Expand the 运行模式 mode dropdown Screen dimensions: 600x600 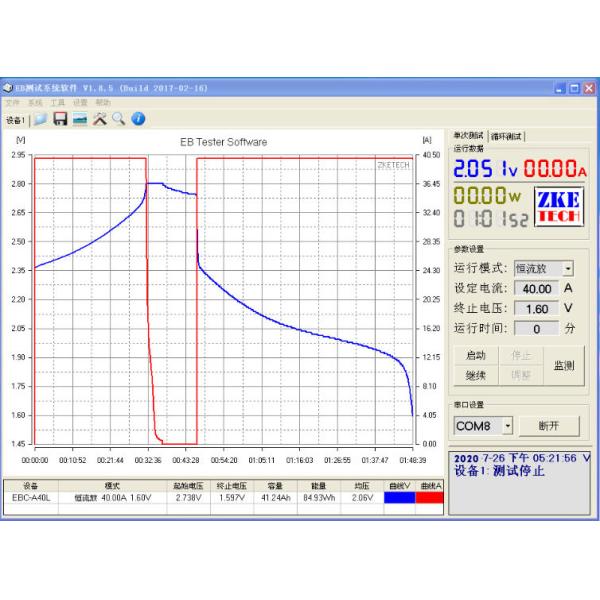pos(568,268)
